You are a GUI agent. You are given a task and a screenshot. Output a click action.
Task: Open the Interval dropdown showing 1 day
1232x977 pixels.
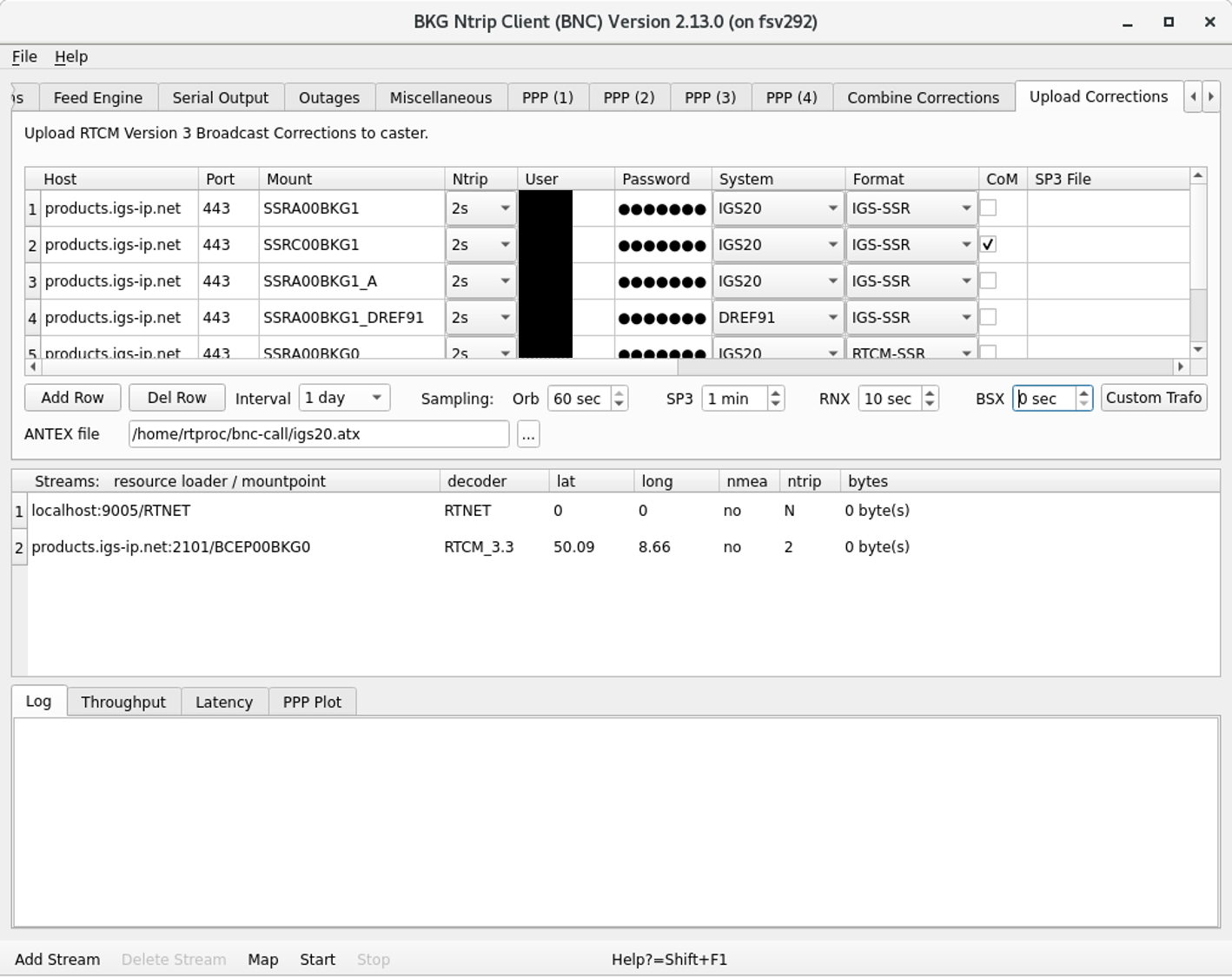[344, 399]
